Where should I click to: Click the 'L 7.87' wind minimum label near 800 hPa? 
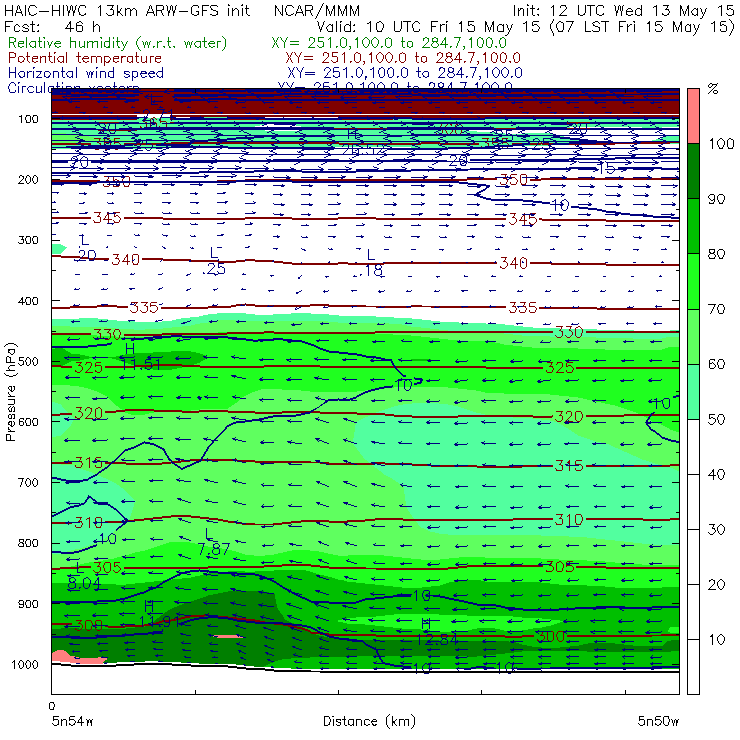[x=213, y=543]
